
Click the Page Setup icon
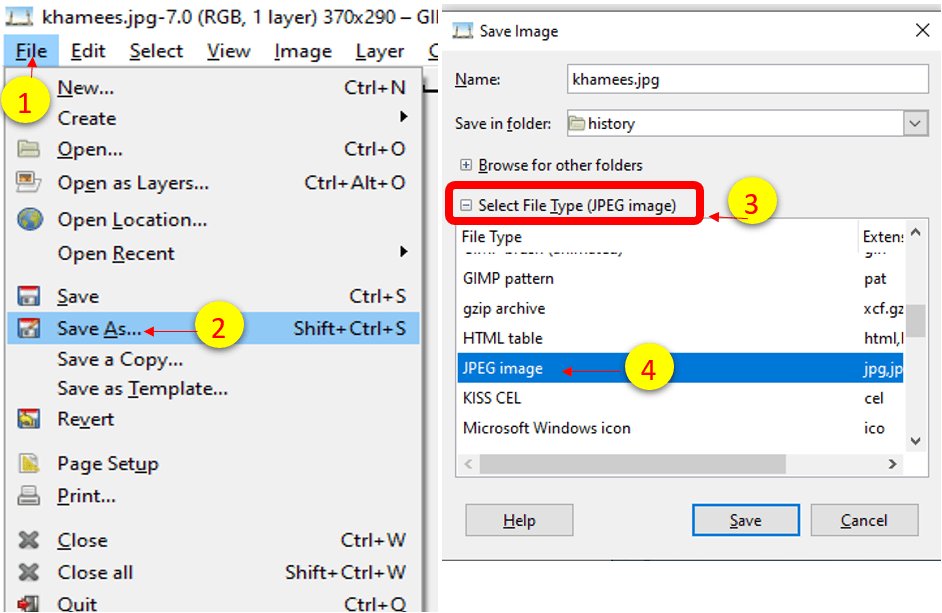pyautogui.click(x=28, y=463)
